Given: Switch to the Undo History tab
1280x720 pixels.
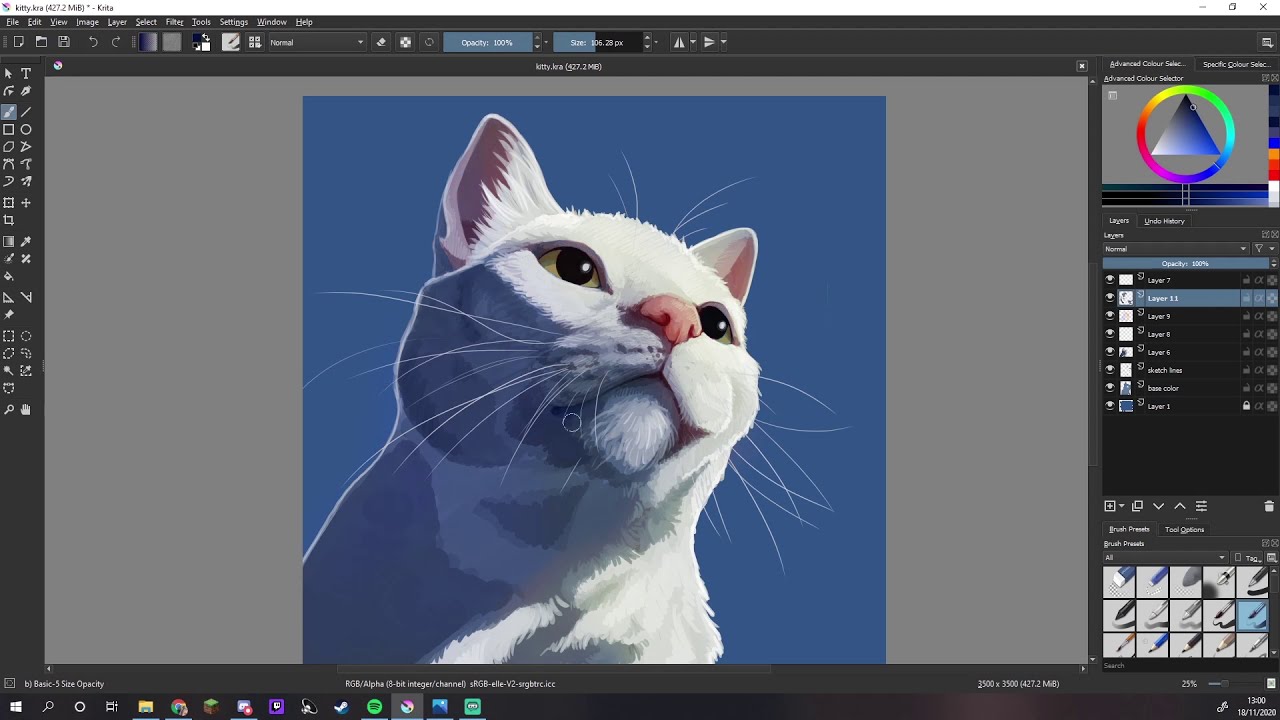Looking at the screenshot, I should 1164,221.
